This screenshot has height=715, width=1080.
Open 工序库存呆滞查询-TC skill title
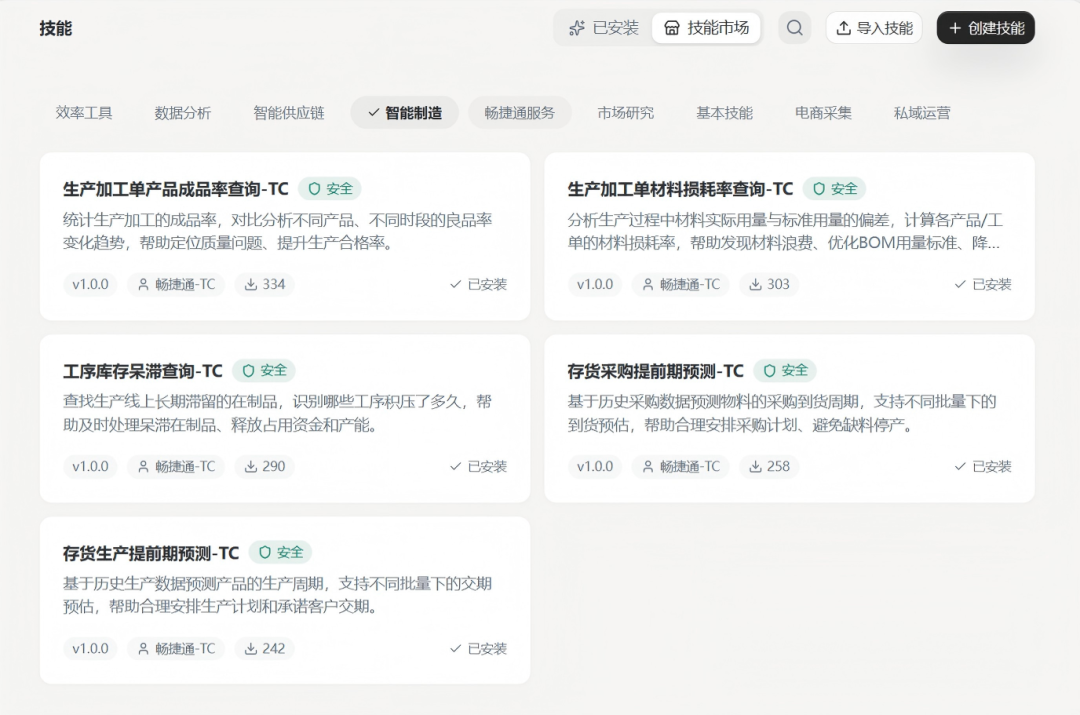tap(143, 371)
